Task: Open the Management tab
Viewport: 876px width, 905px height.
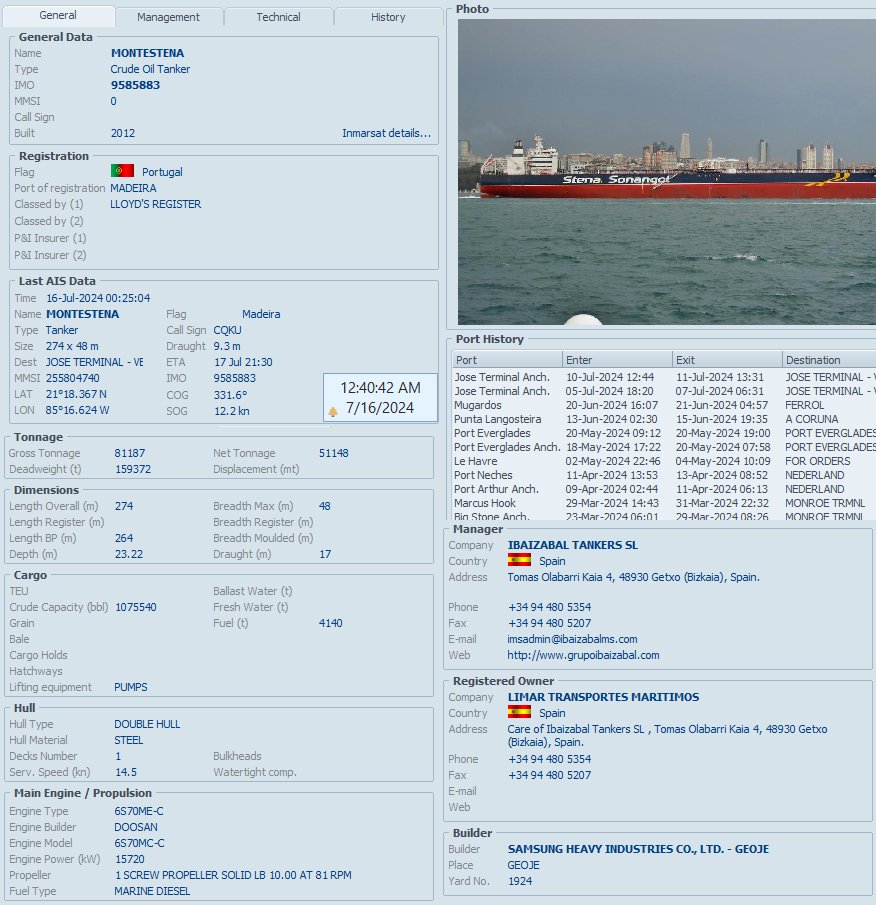Action: (x=168, y=17)
